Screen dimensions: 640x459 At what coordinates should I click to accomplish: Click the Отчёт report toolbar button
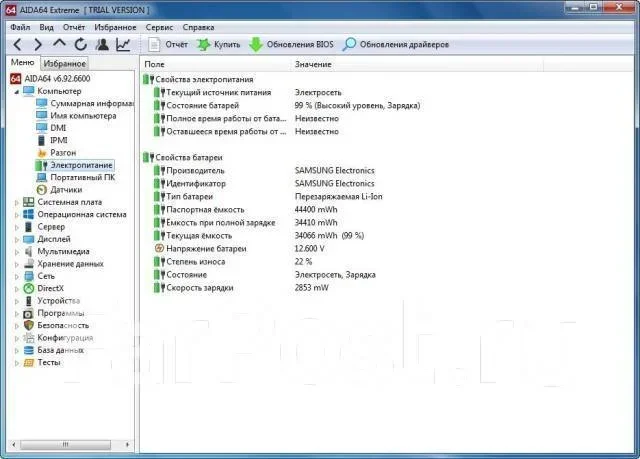tap(168, 44)
